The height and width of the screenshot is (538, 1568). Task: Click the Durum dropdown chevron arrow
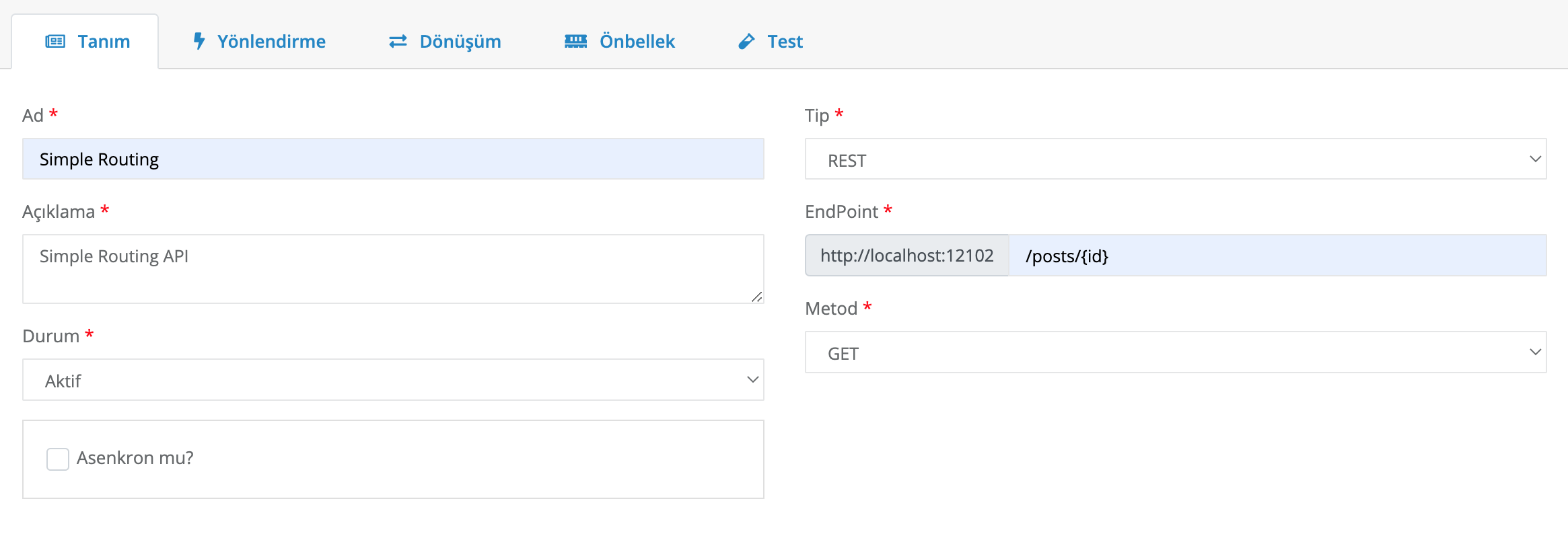pyautogui.click(x=753, y=380)
